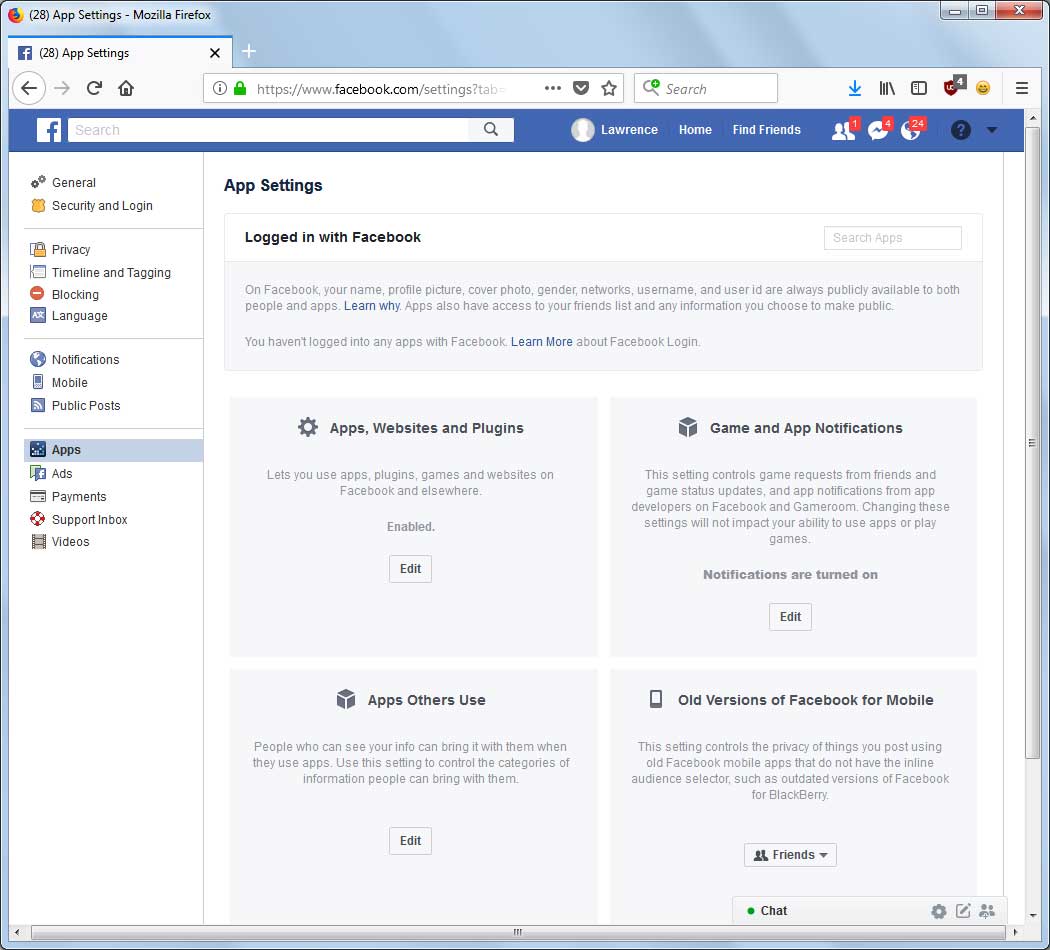Open Firefox hamburger menu
1050x950 pixels.
(1022, 88)
